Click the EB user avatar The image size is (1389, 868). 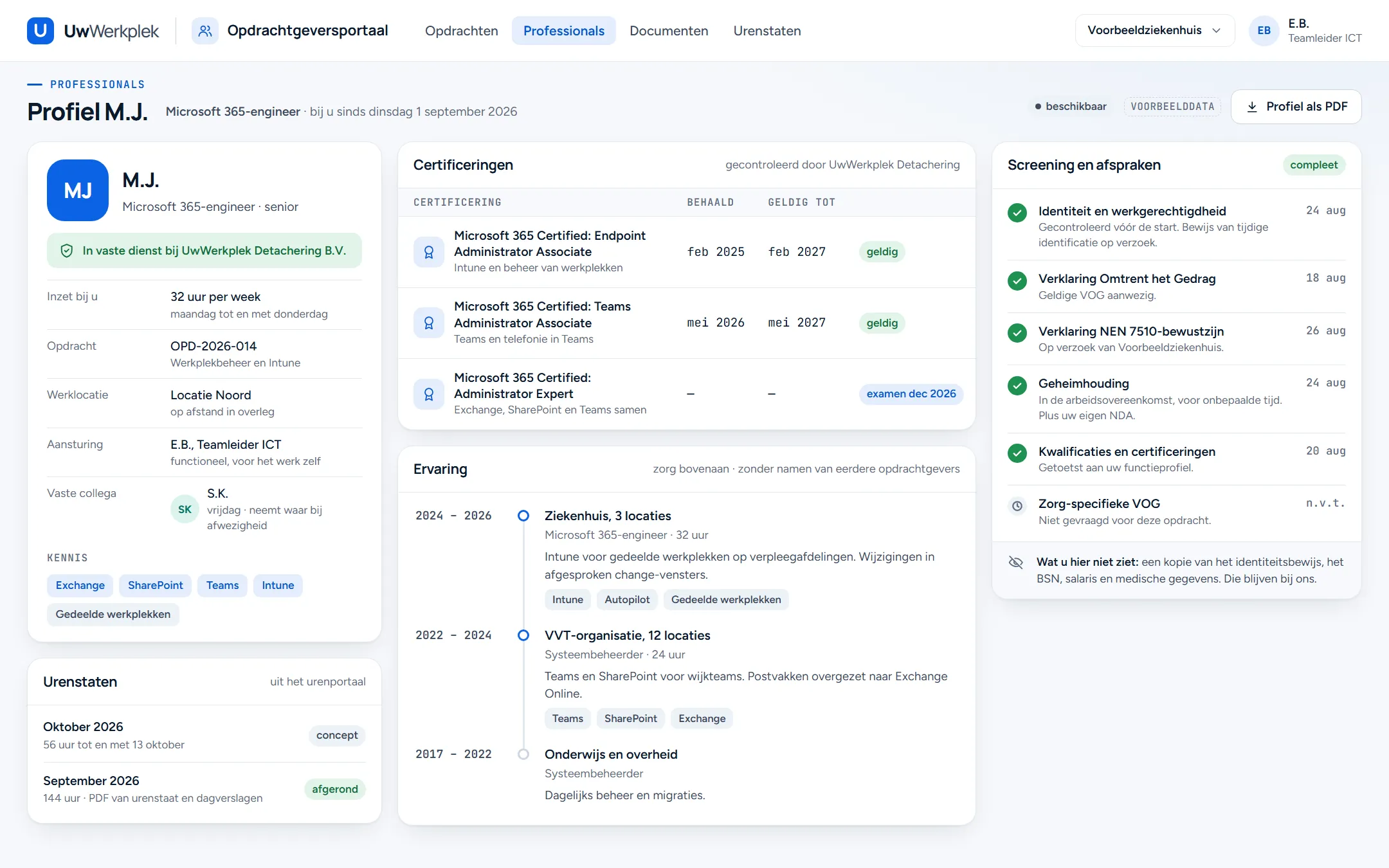[1264, 30]
